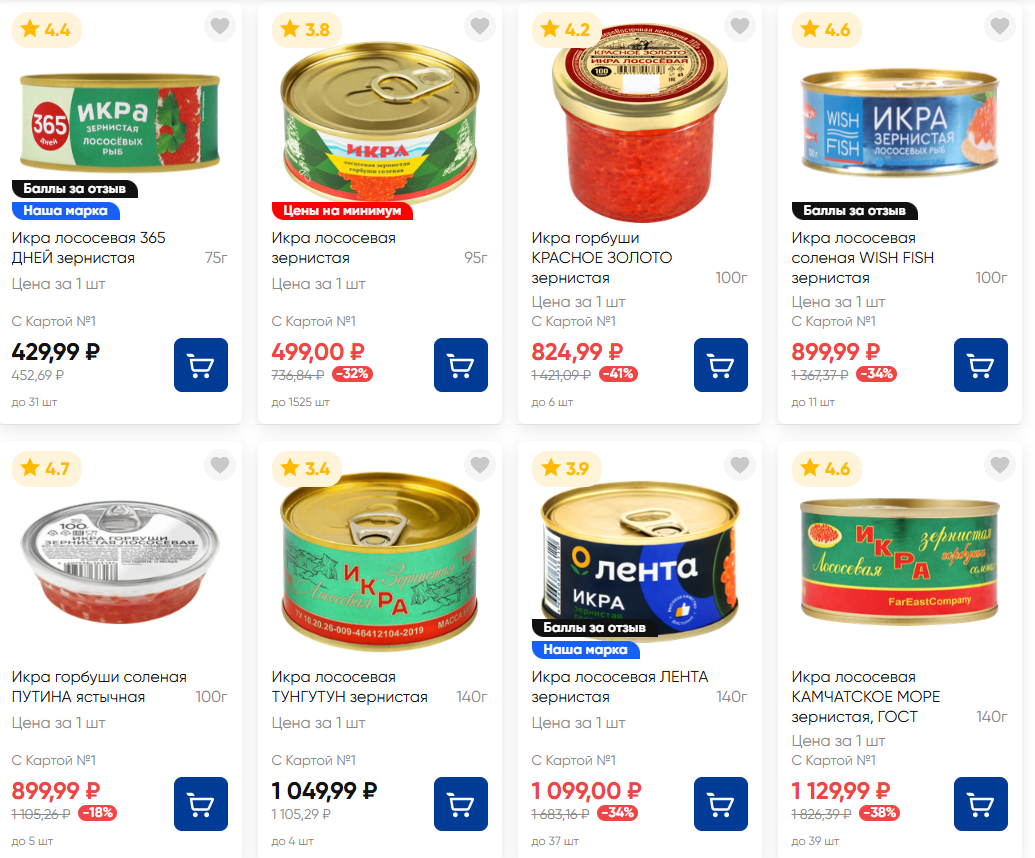Open Икра лососевая ЛЕНТА зернистая product link
The height and width of the screenshot is (858, 1035).
click(620, 686)
